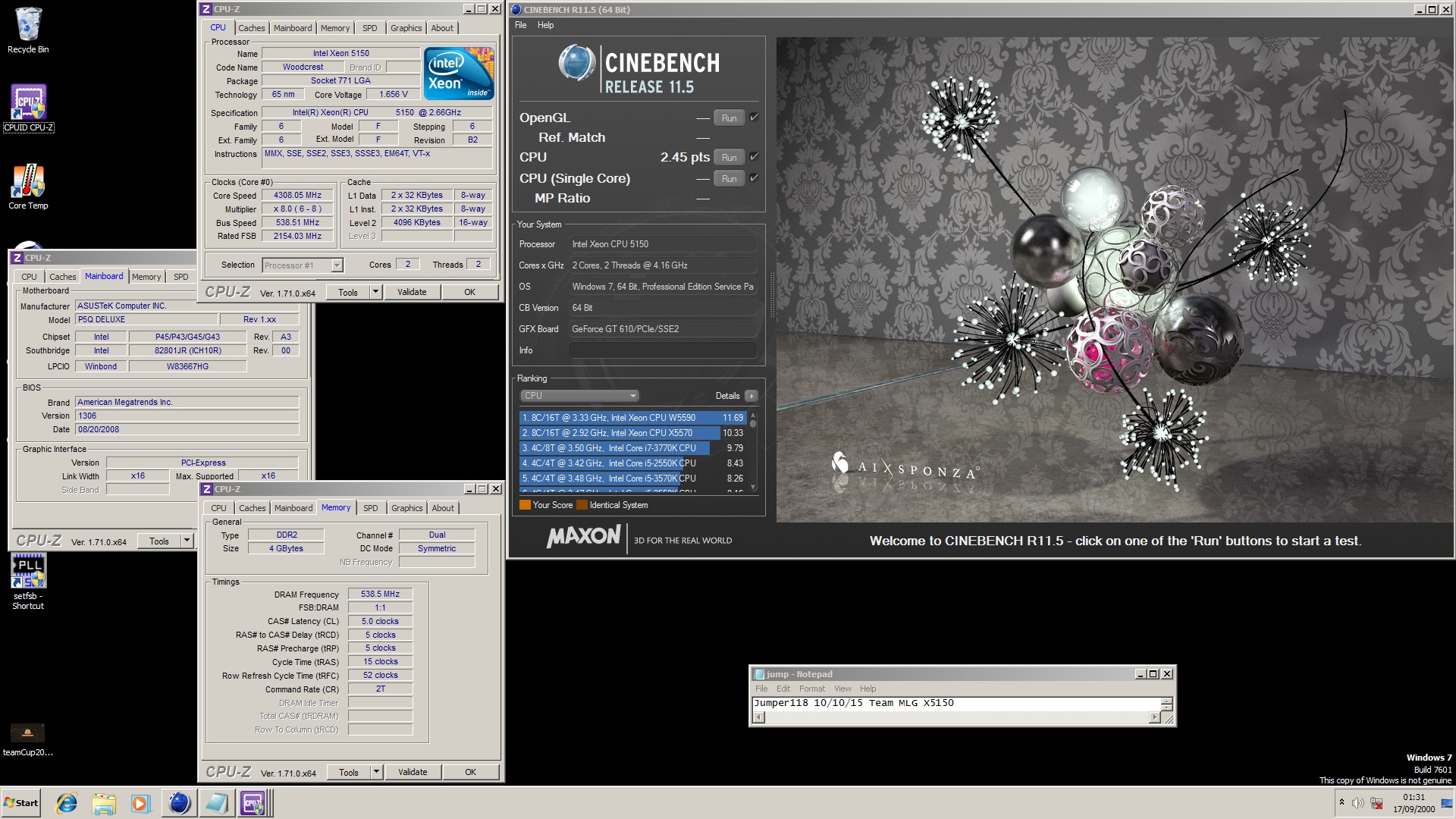This screenshot has height=819, width=1456.
Task: Click the Cinebench sphere logo
Action: (577, 63)
